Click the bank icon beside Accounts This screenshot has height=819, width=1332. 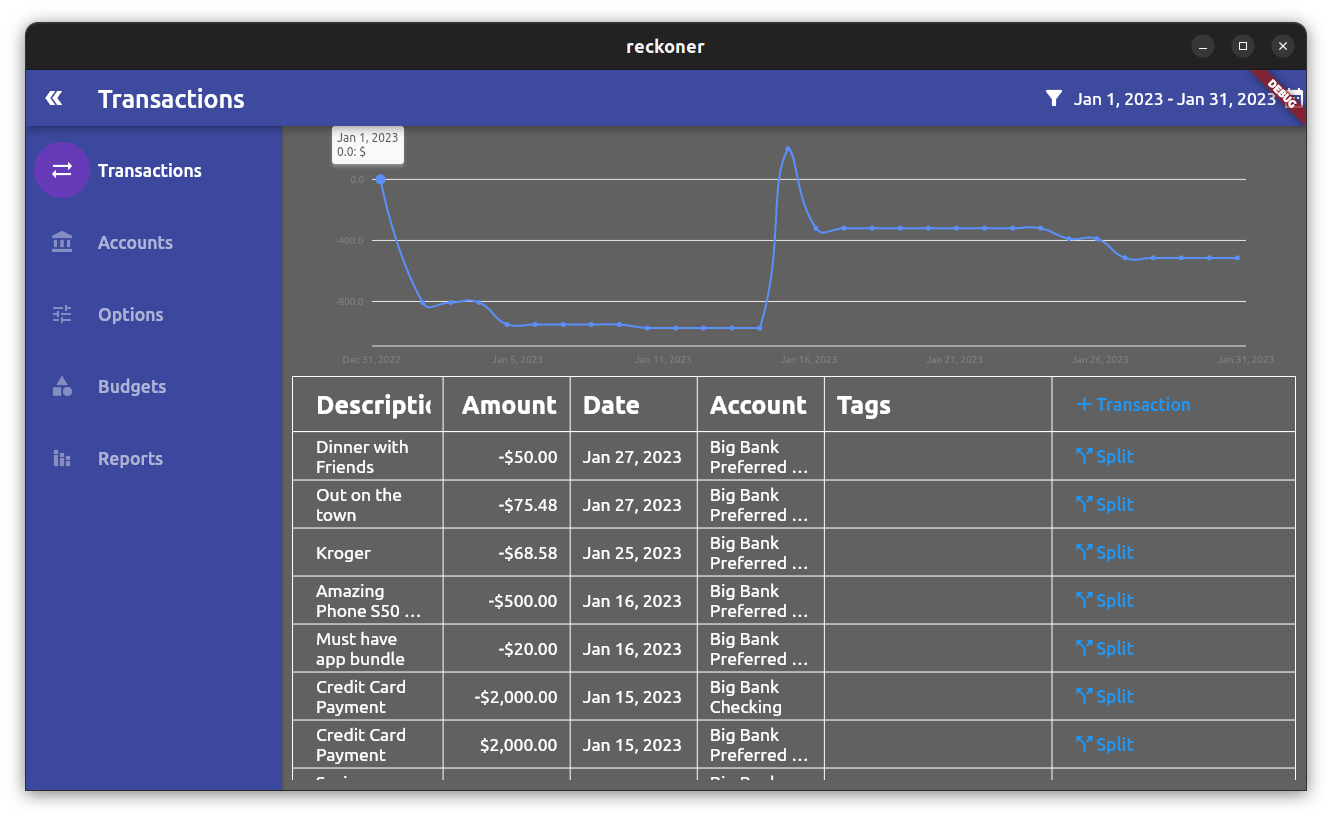61,242
